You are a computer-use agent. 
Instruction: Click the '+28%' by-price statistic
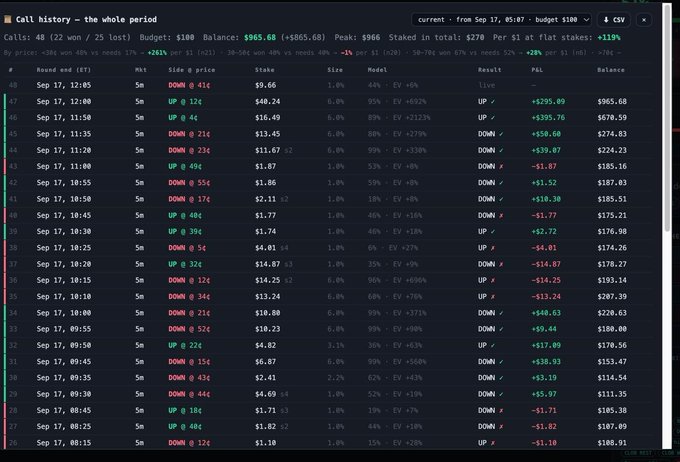pos(534,53)
